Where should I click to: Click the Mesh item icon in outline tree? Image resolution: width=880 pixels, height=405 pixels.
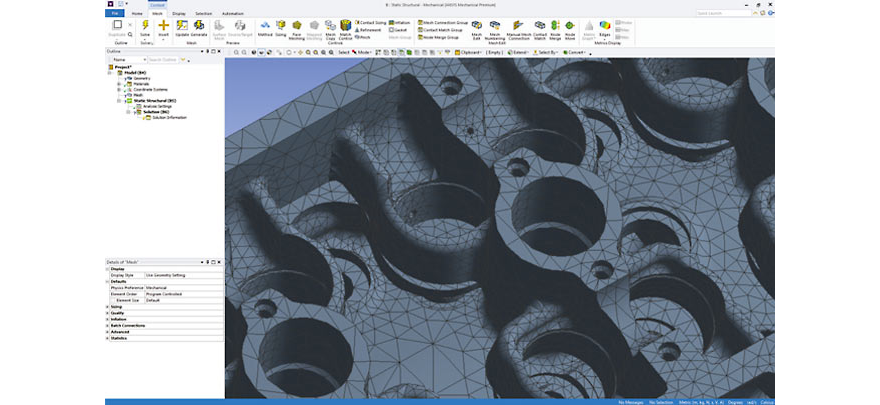point(131,95)
